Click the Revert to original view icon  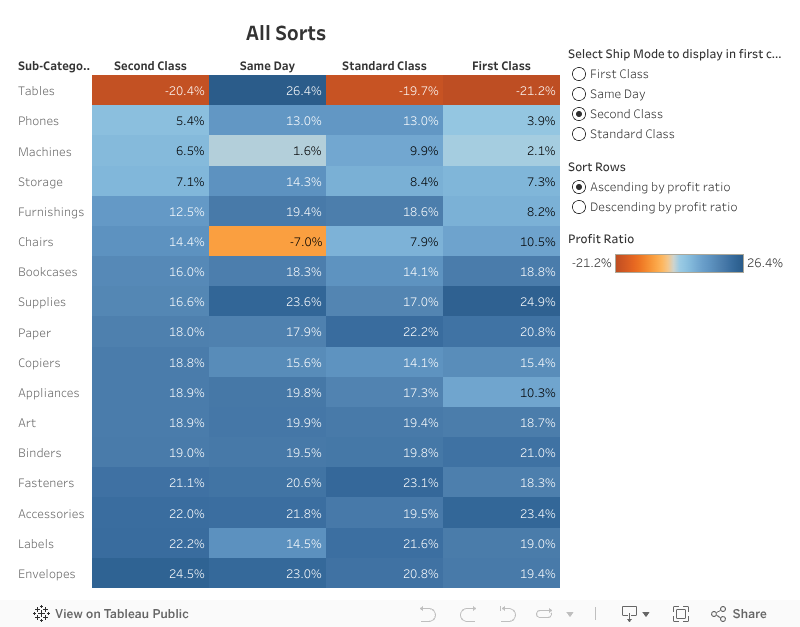tap(507, 613)
